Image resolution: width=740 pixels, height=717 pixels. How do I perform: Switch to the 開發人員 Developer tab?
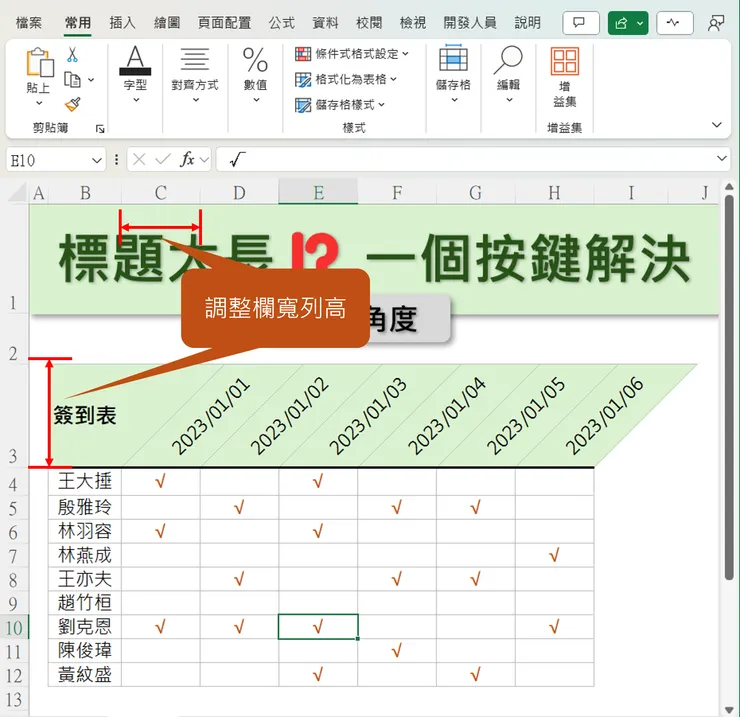[470, 23]
